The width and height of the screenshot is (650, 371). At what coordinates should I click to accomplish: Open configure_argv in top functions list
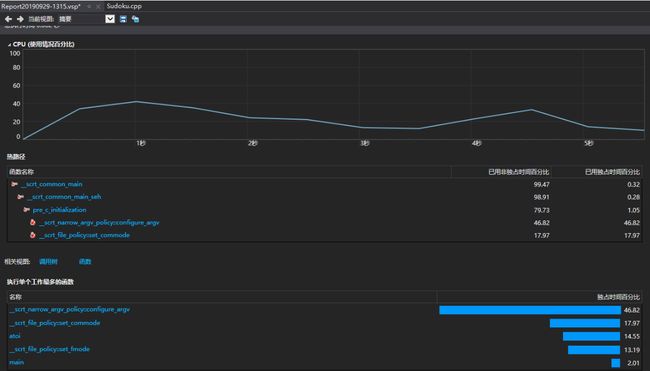pyautogui.click(x=70, y=310)
